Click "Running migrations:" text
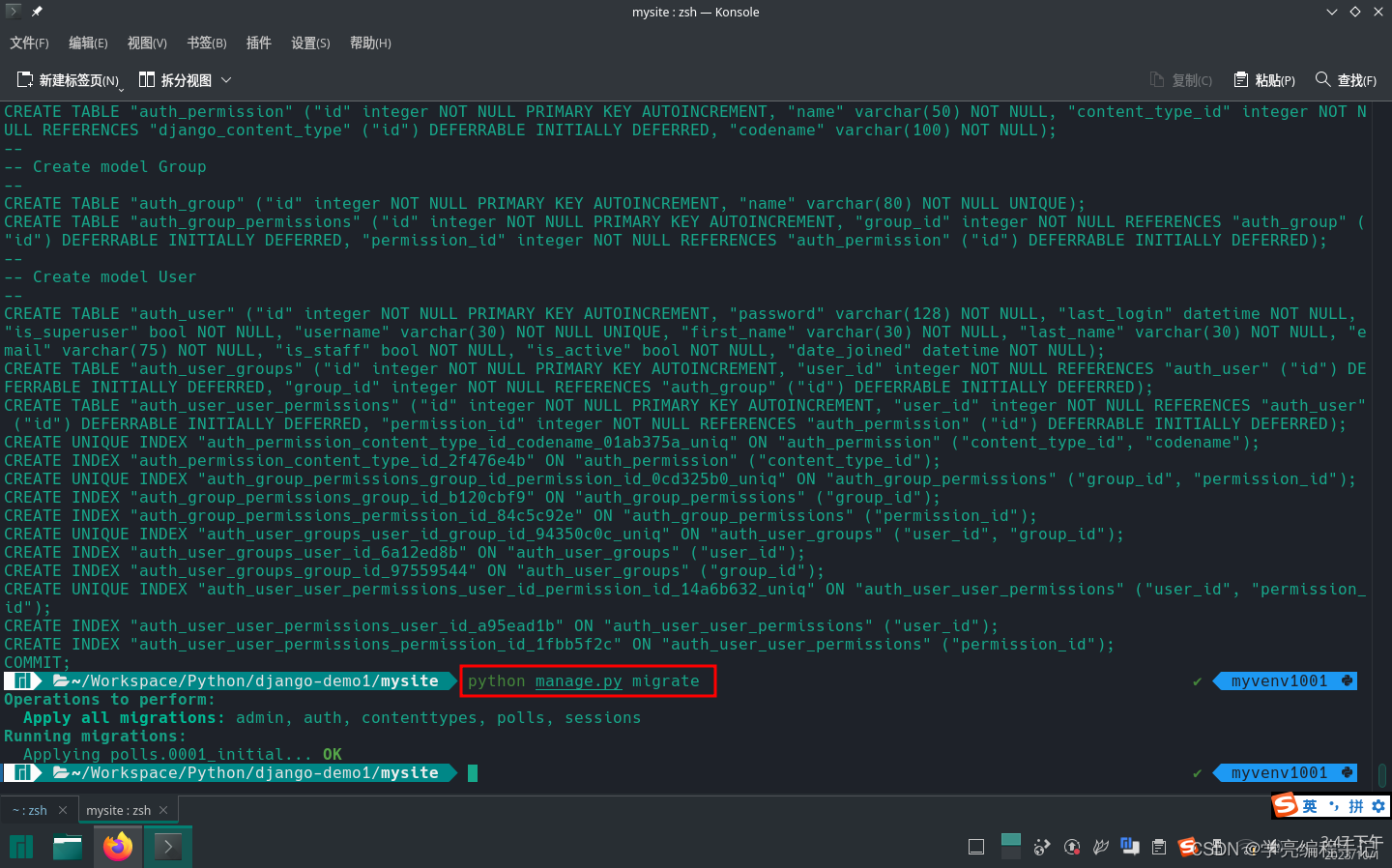Viewport: 1392px width, 868px height. click(96, 737)
